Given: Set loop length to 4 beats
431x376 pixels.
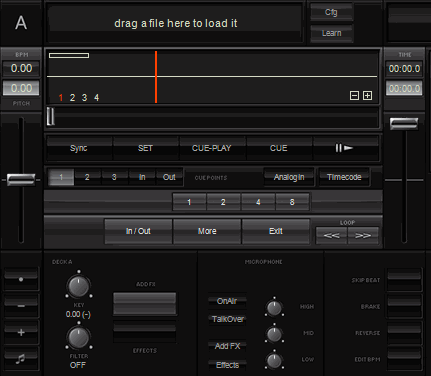Looking at the screenshot, I should (258, 202).
